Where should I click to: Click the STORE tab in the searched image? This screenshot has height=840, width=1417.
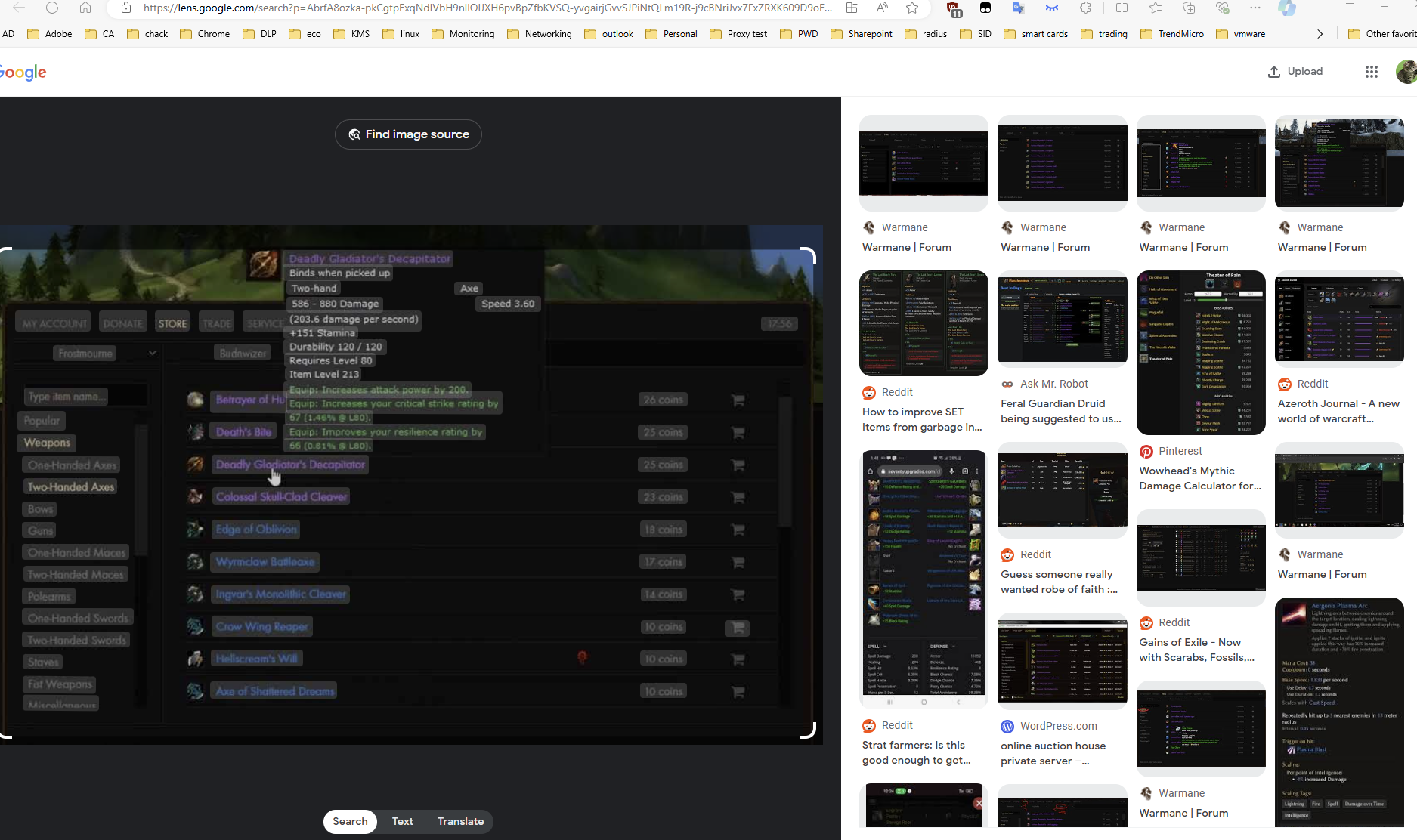(x=172, y=323)
